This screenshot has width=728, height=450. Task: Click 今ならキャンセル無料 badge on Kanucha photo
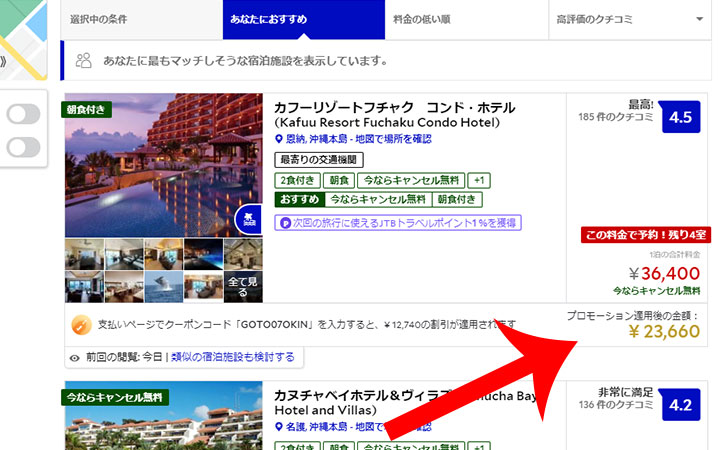[x=115, y=398]
